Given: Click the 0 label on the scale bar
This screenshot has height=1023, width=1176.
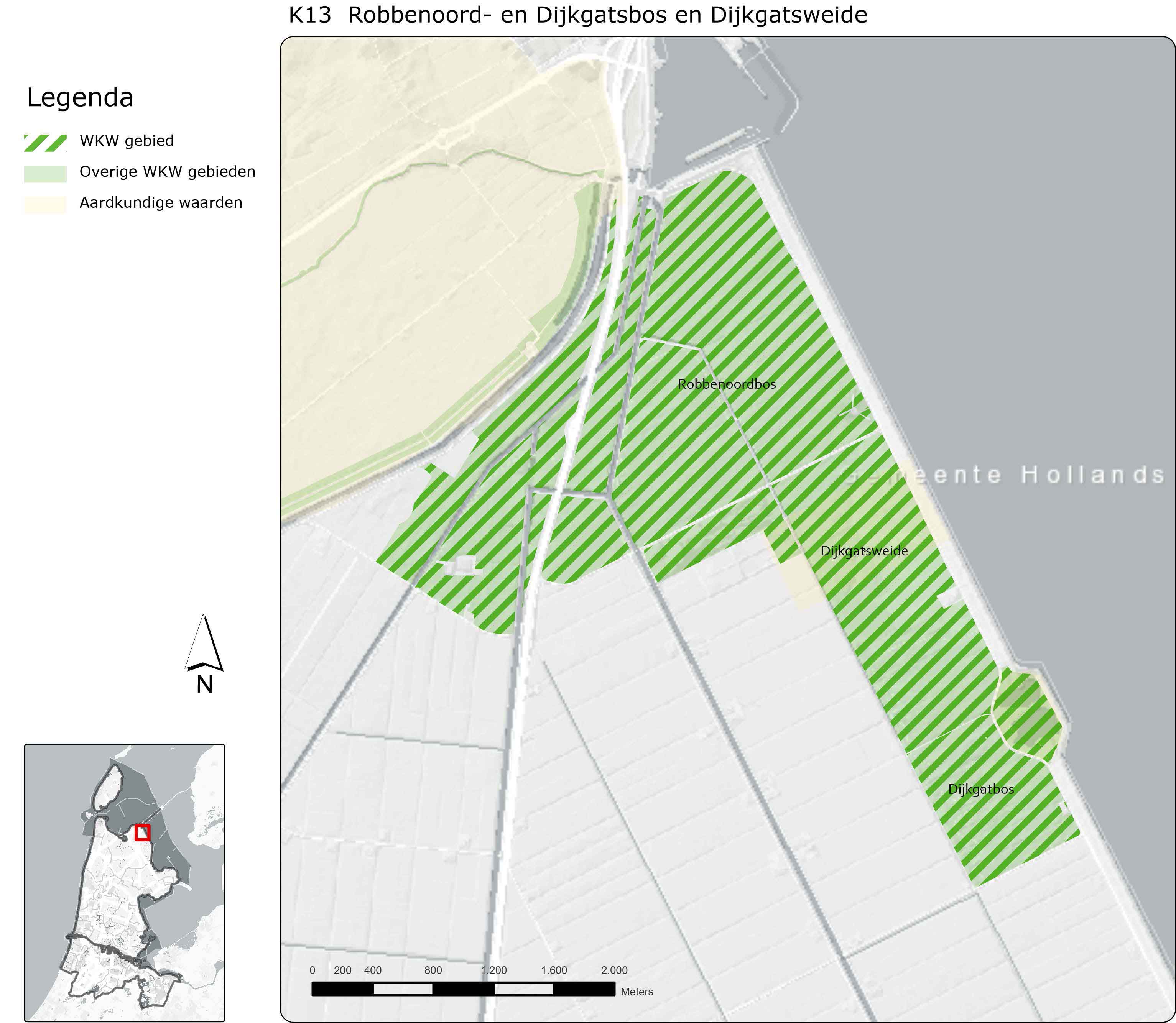Looking at the screenshot, I should tap(313, 970).
